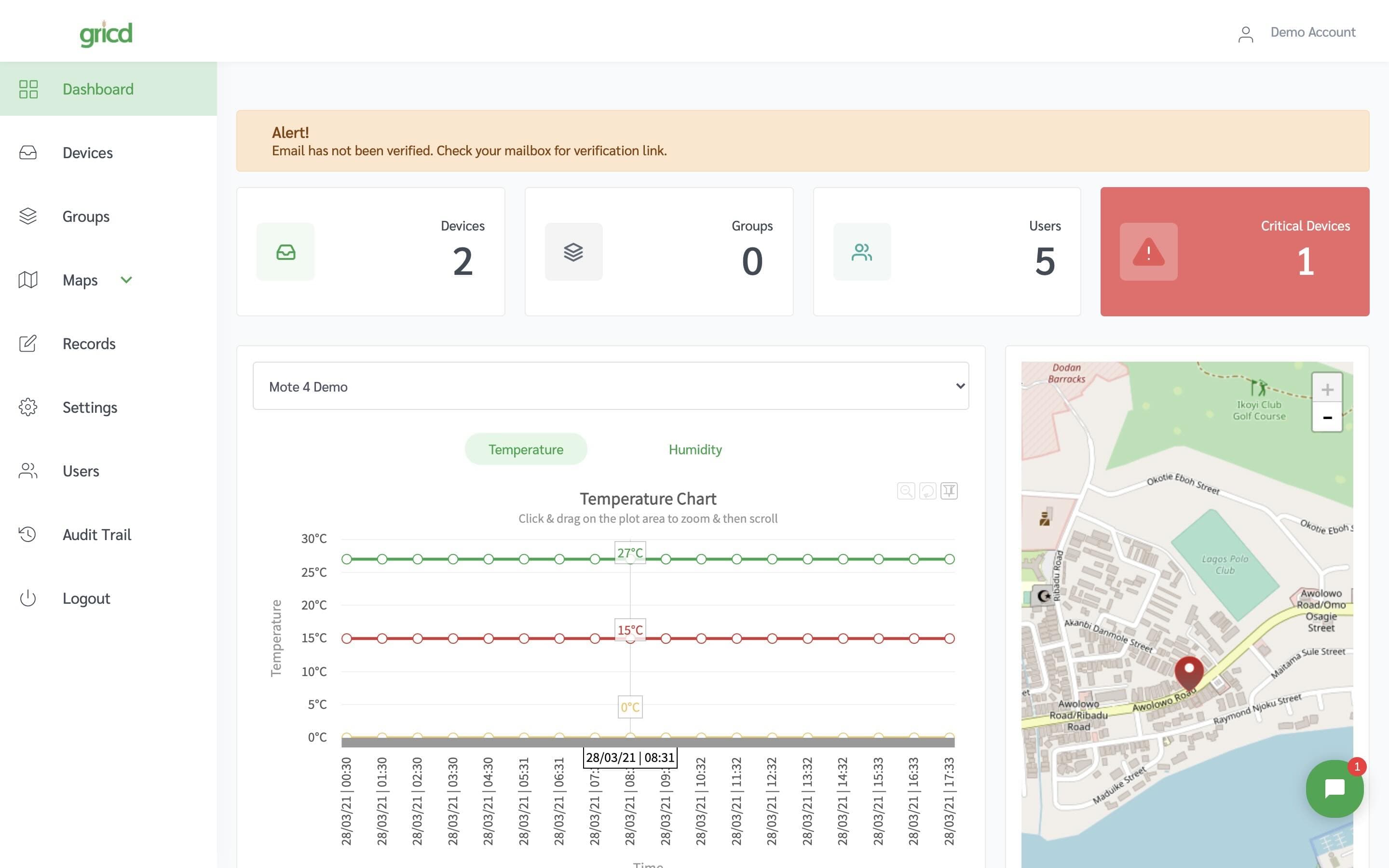Click the chart's gray zoom scrollbar
This screenshot has height=868, width=1389.
tap(648, 742)
